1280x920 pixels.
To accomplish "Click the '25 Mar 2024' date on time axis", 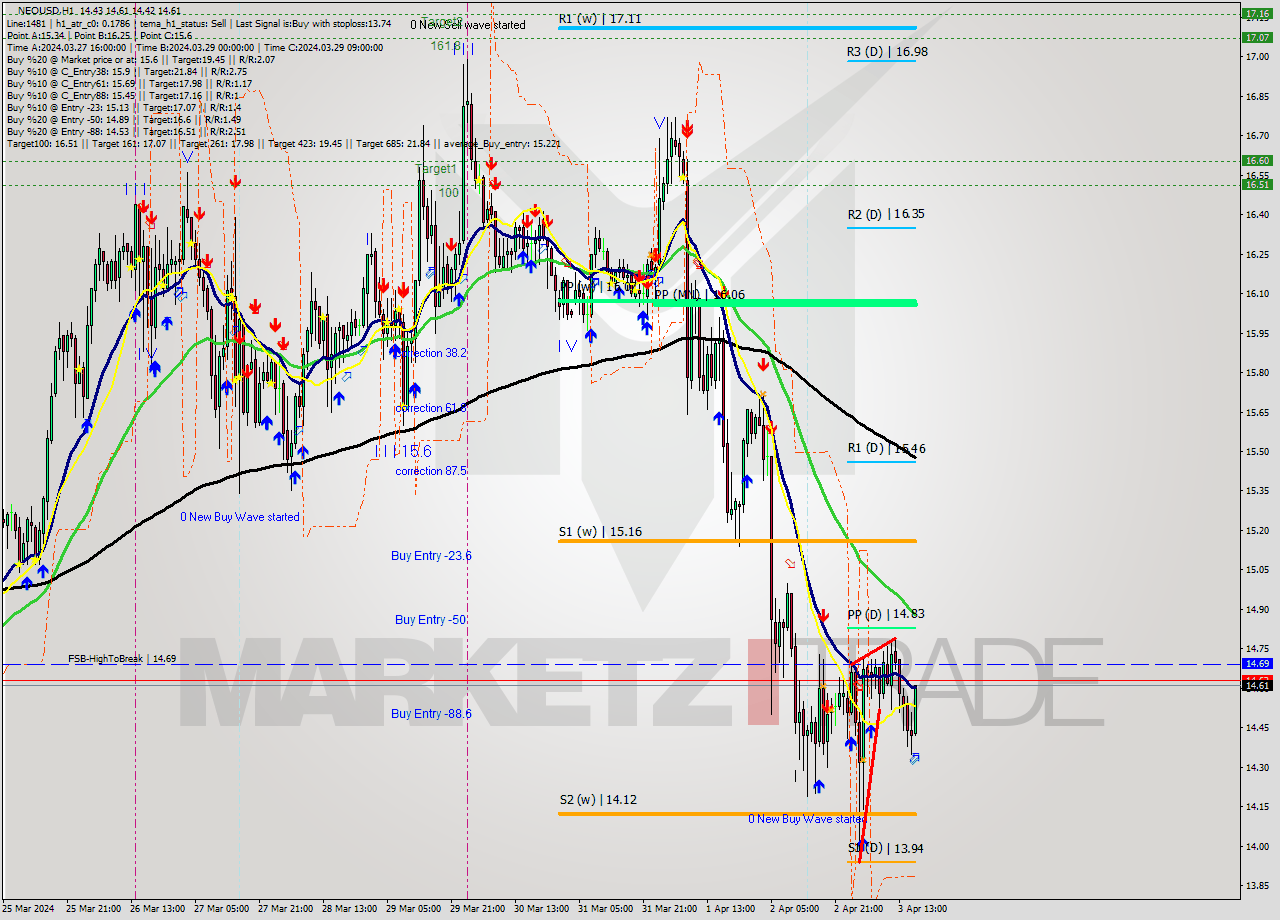I will [27, 909].
